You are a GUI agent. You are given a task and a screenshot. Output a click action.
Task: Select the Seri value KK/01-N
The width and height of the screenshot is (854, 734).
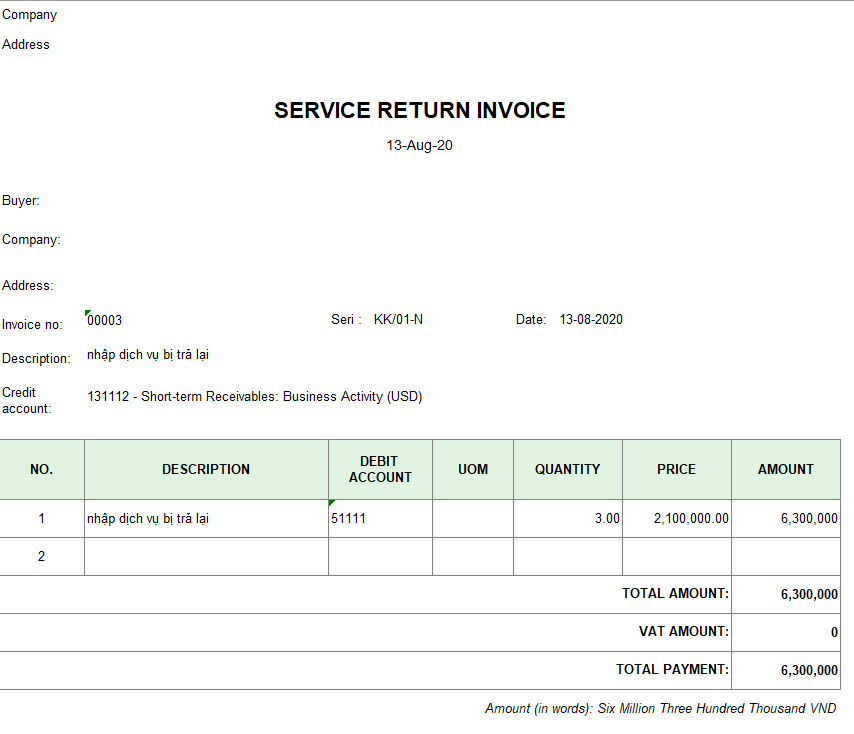398,320
